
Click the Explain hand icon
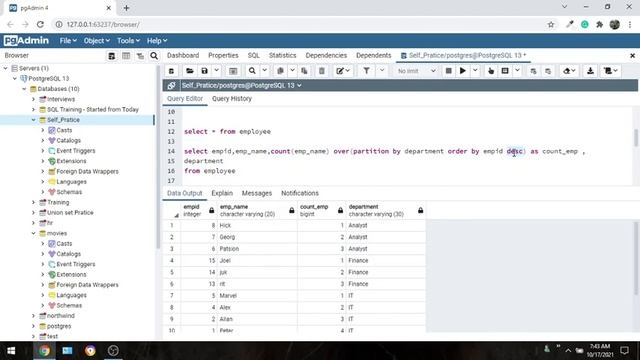[x=491, y=71]
